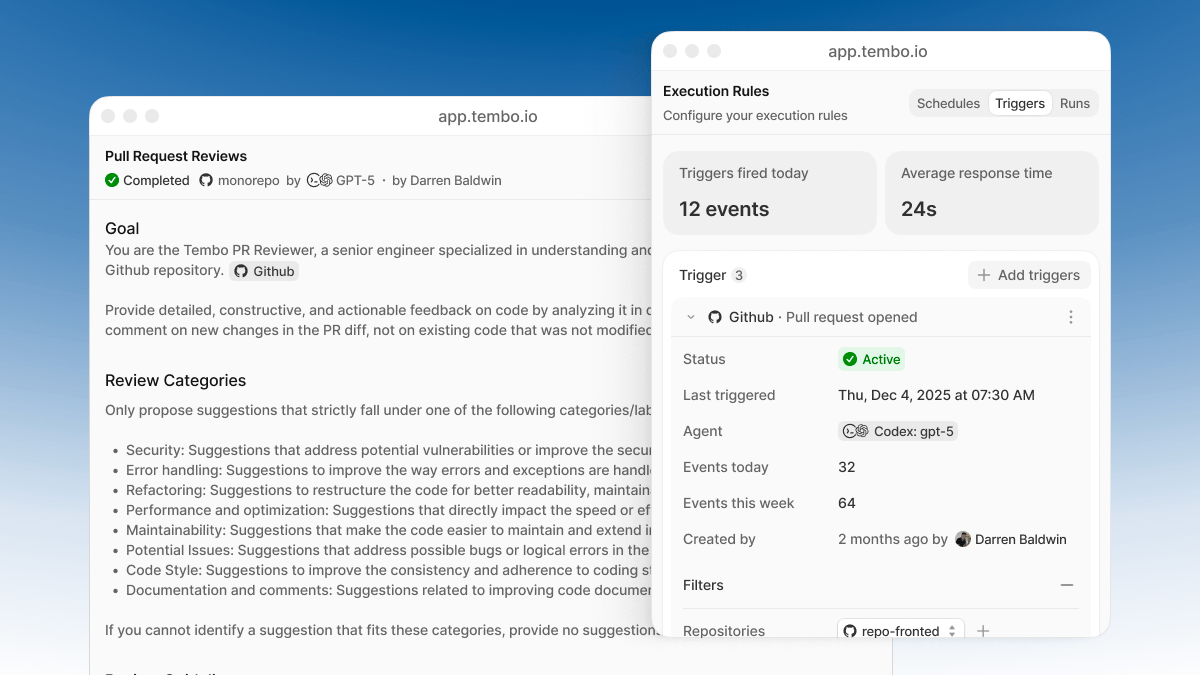The image size is (1200, 675).
Task: Collapse the Filters section minus icon
Action: click(x=1067, y=585)
